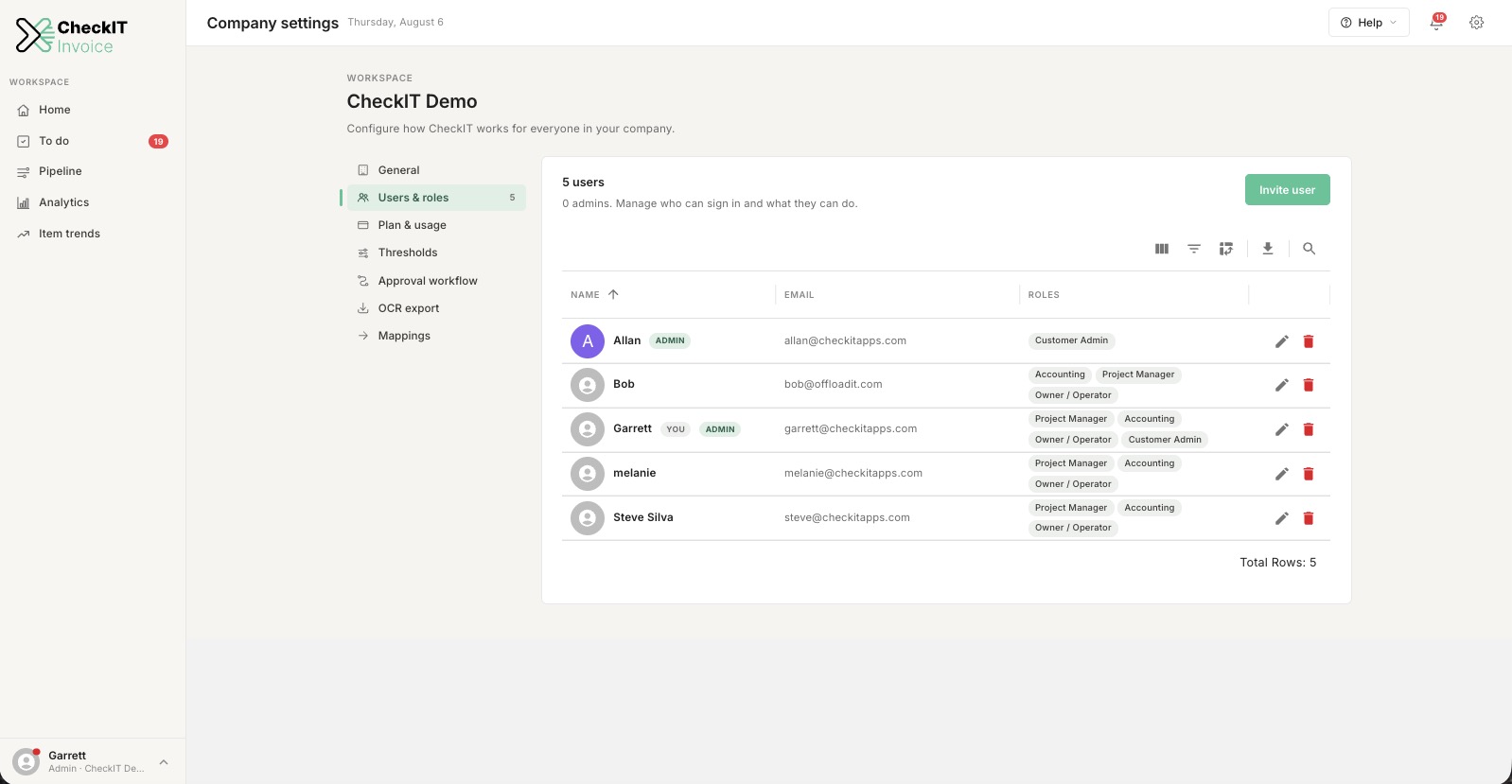1512x784 pixels.
Task: Open Plan & usage settings
Action: 436,225
